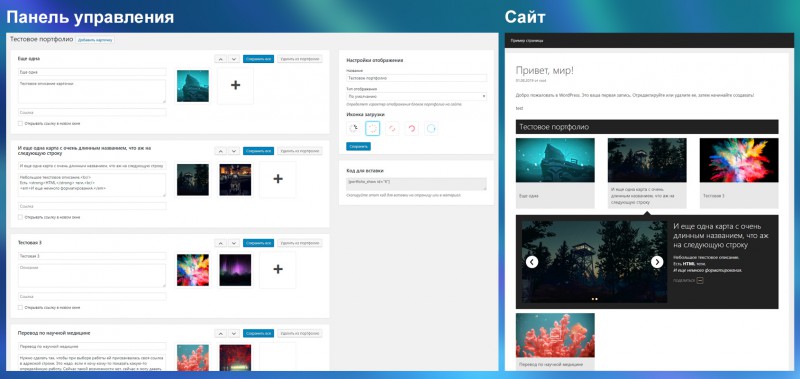Move the long-named second card down
Image resolution: width=800 pixels, height=379 pixels.
click(234, 151)
